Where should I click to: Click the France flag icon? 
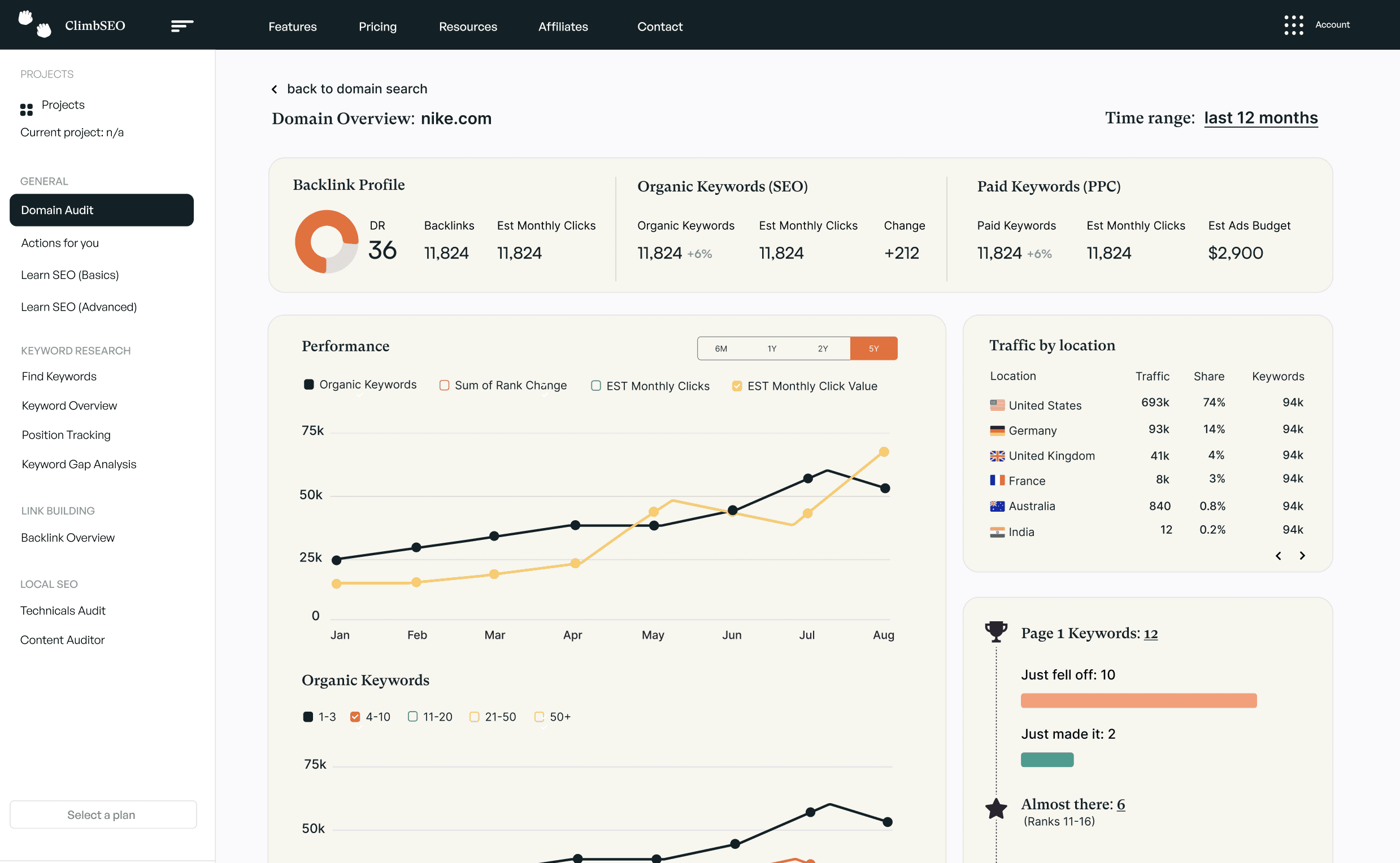click(x=997, y=480)
